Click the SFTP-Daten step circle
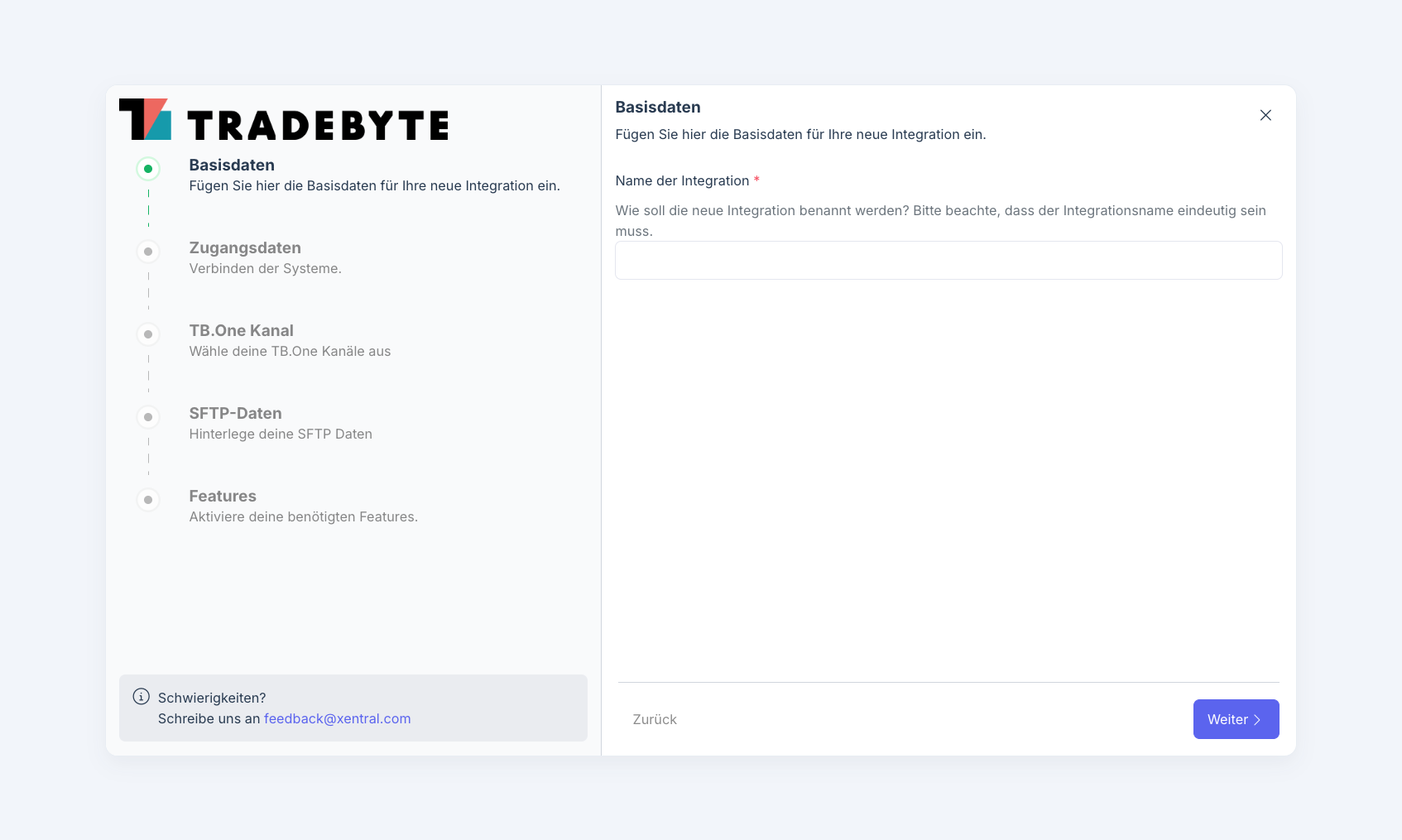The width and height of the screenshot is (1402, 840). point(148,417)
